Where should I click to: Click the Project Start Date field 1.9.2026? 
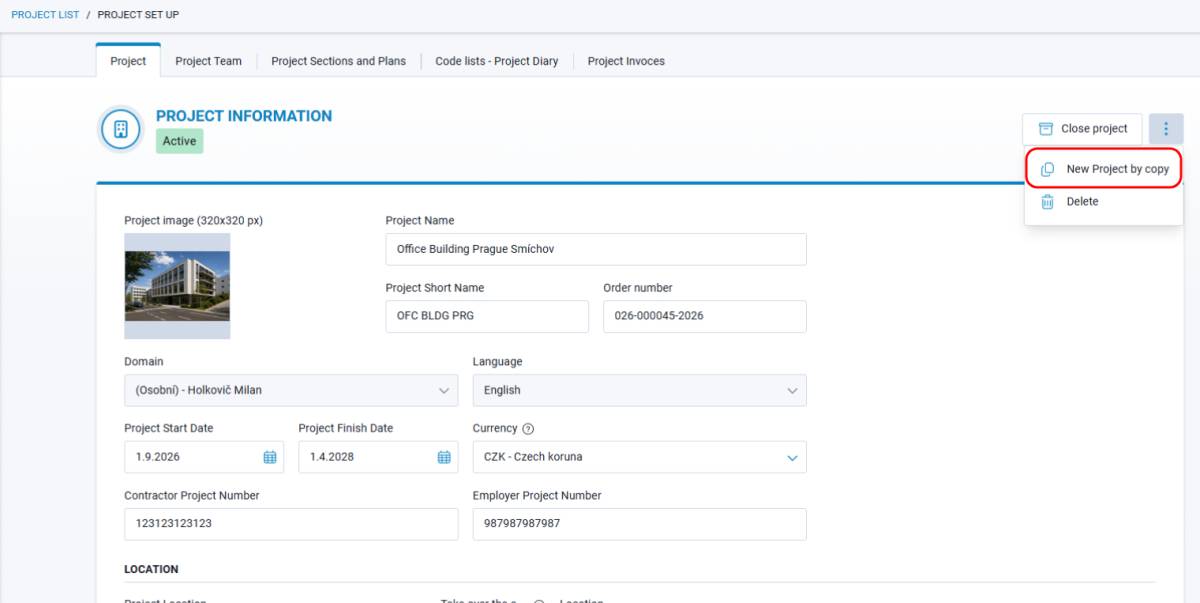coord(204,457)
